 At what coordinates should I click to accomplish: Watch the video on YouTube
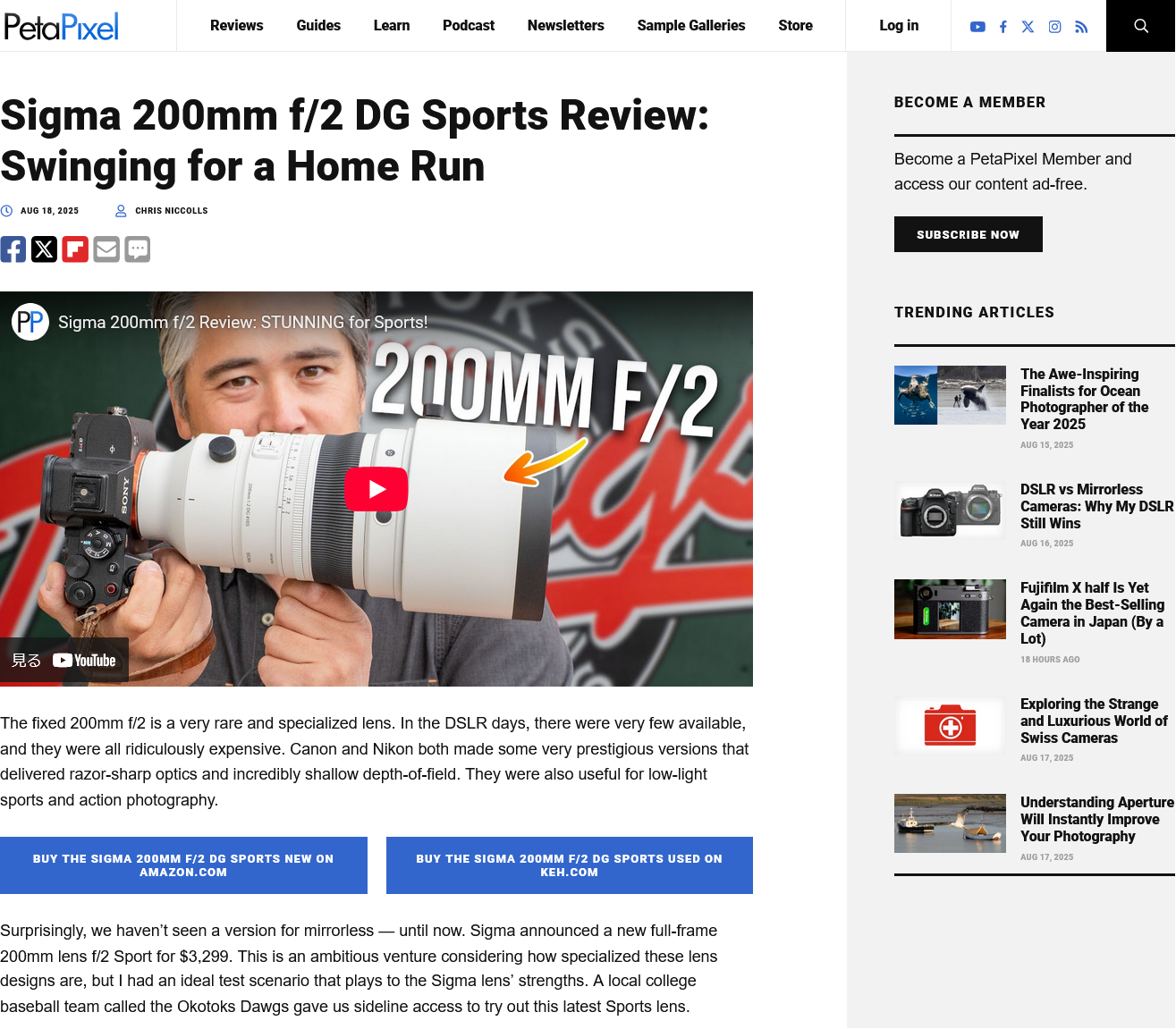64,661
